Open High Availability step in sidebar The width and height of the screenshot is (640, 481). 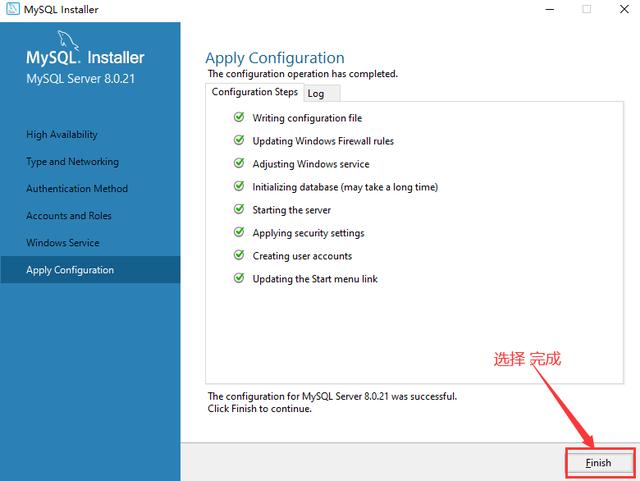[62, 134]
